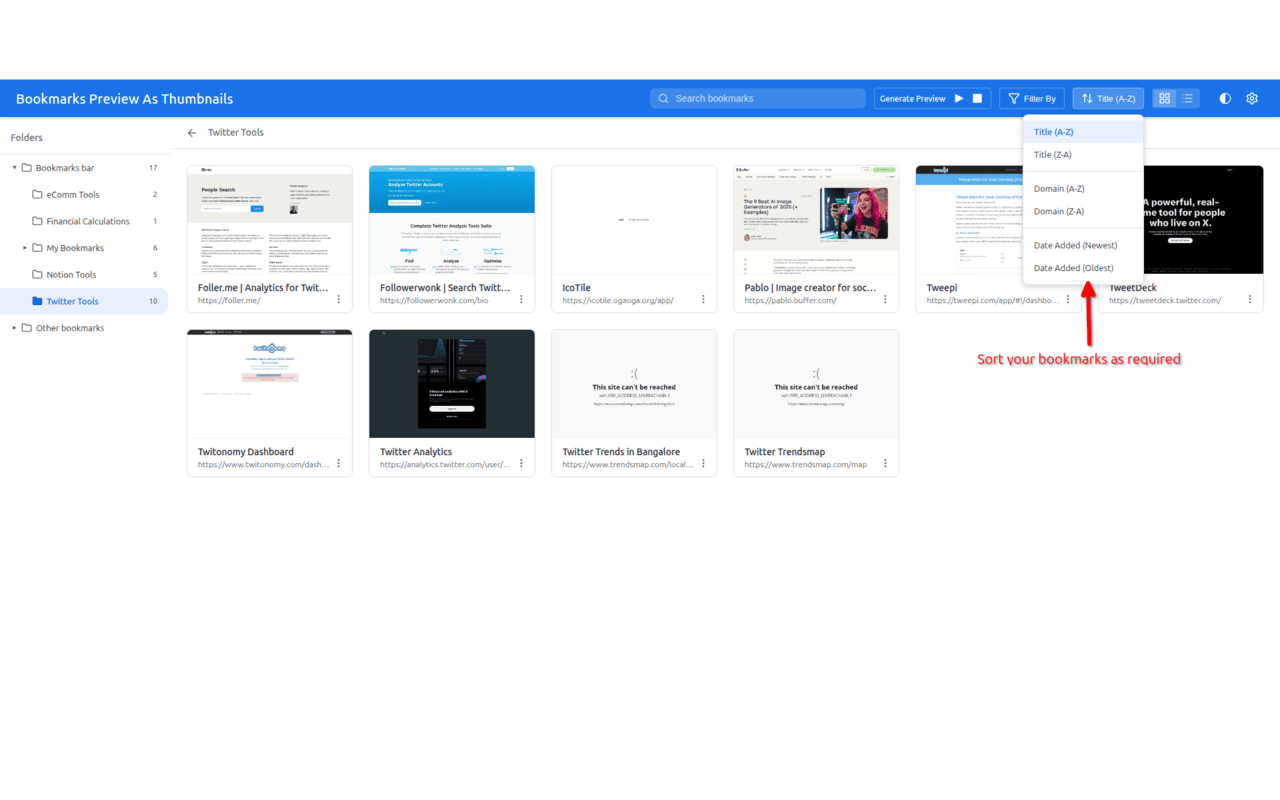Open more options for Followerwonk bookmark

point(521,299)
